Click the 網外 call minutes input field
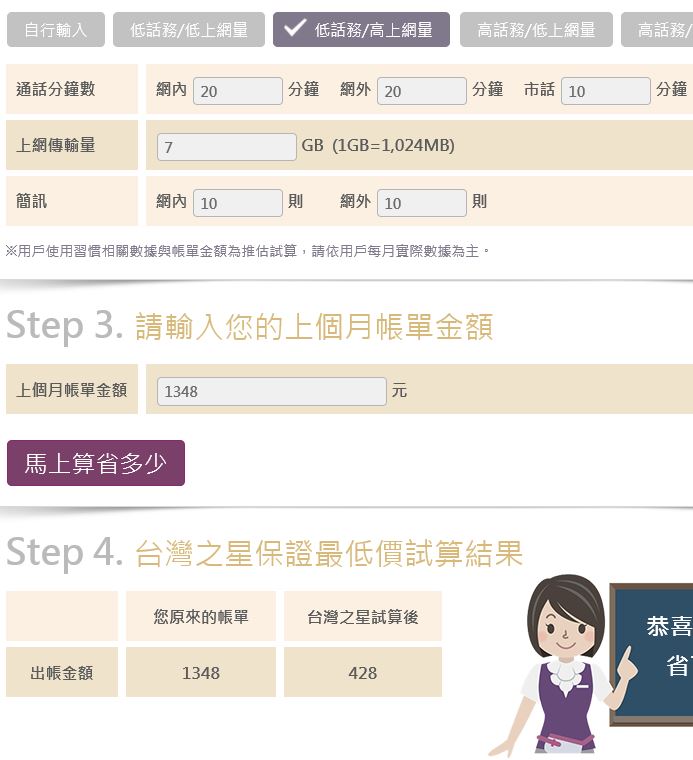 (422, 91)
